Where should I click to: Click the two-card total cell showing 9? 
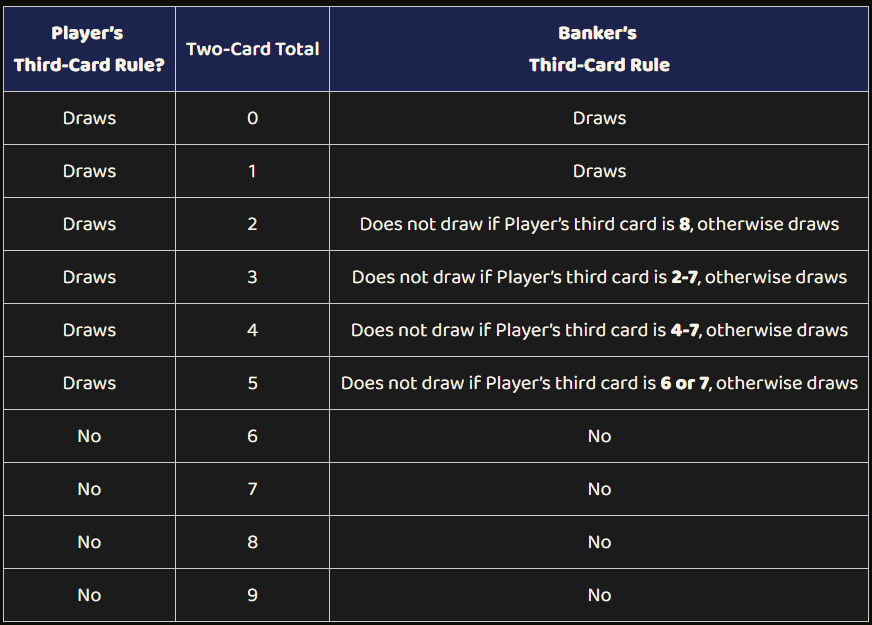pyautogui.click(x=252, y=595)
